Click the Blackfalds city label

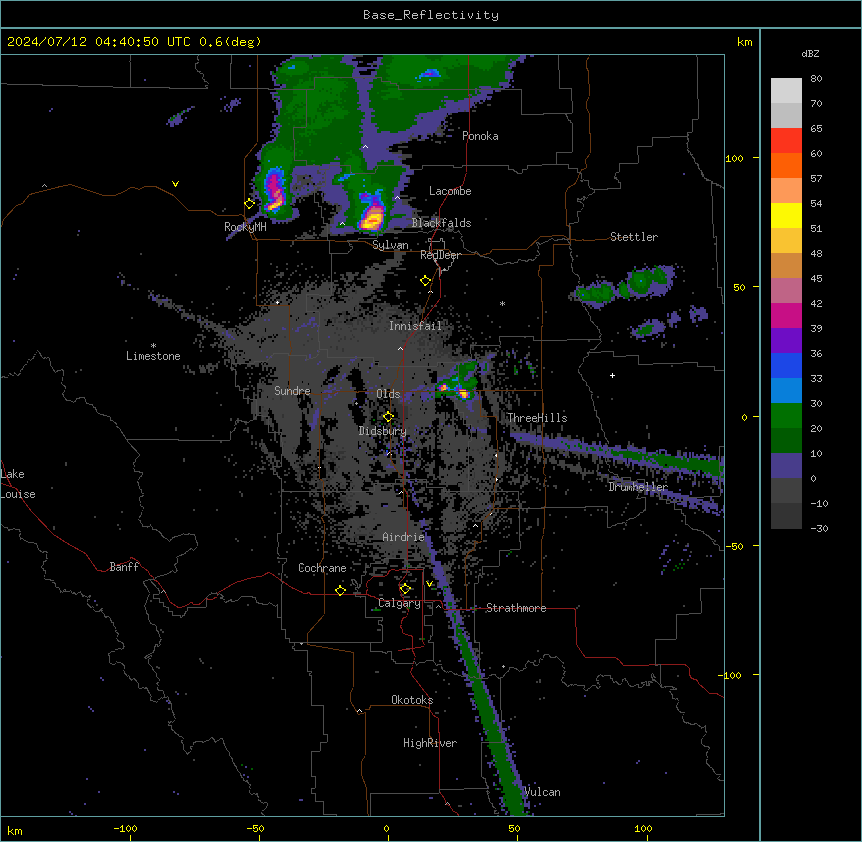pos(441,223)
